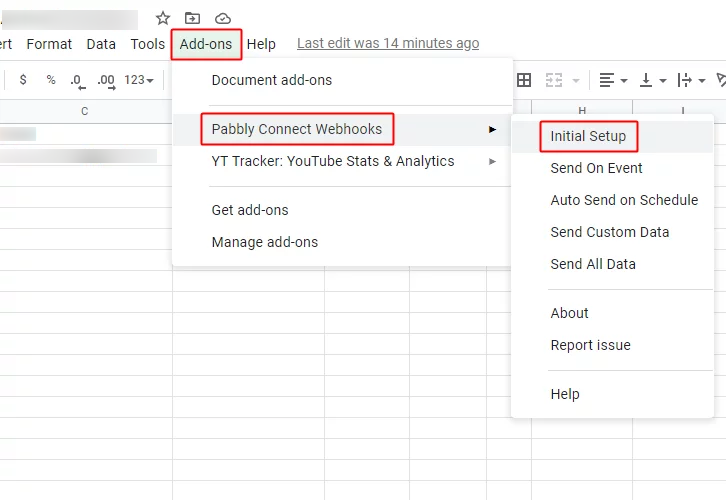This screenshot has height=500, width=726.
Task: Click the move to folder icon
Action: tap(192, 19)
